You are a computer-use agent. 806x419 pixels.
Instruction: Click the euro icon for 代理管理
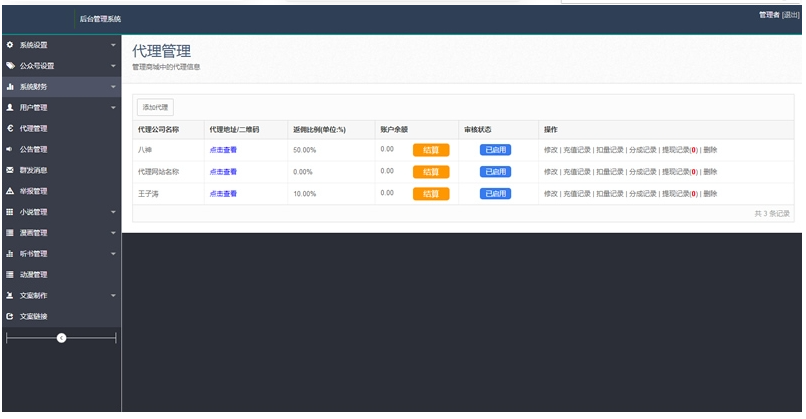10,129
